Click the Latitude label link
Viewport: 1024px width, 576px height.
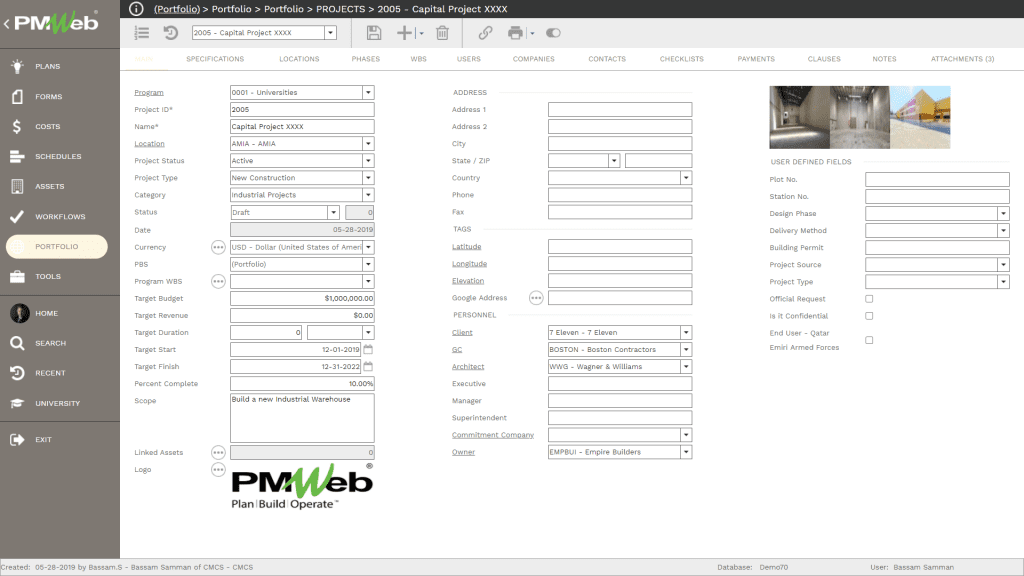click(466, 247)
